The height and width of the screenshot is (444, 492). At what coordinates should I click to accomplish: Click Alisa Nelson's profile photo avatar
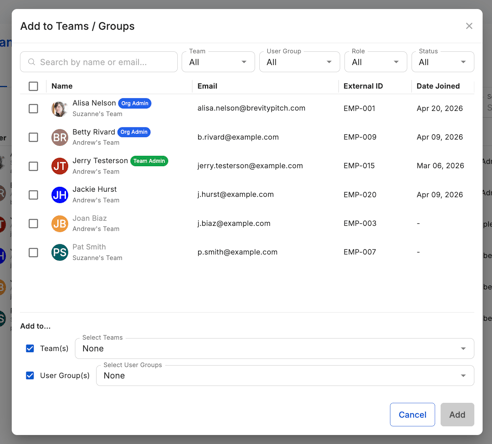click(60, 109)
